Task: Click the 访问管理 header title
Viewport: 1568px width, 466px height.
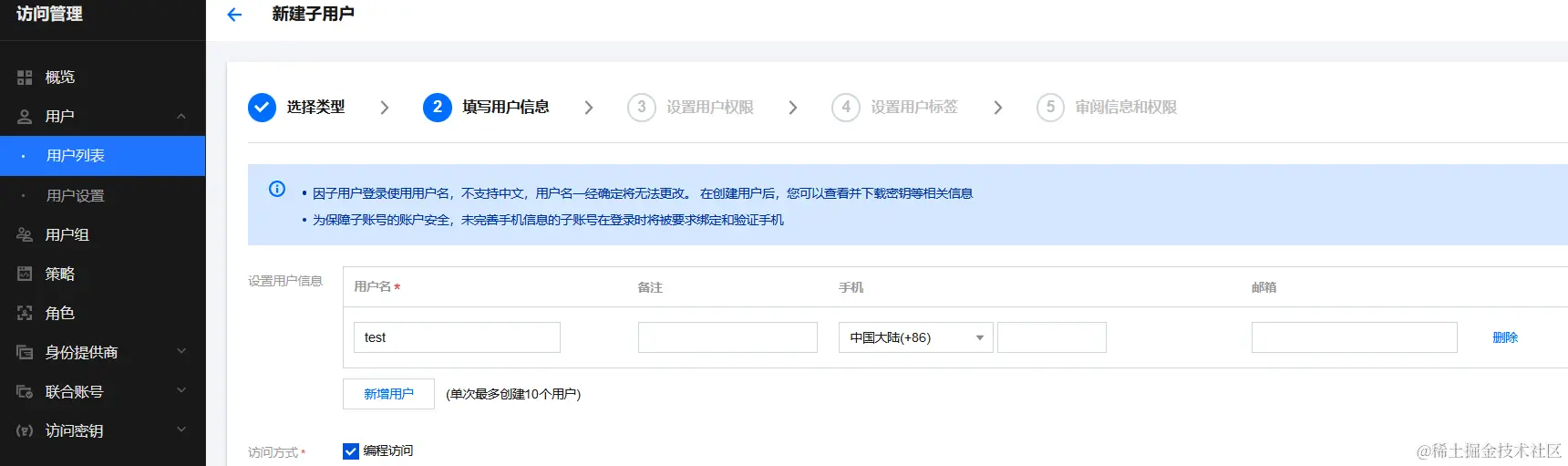Action: click(49, 14)
